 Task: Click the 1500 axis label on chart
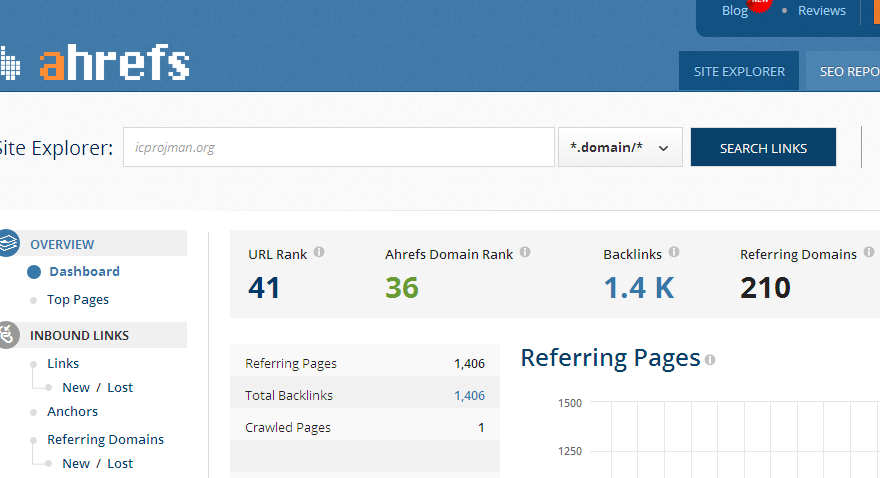pos(570,403)
